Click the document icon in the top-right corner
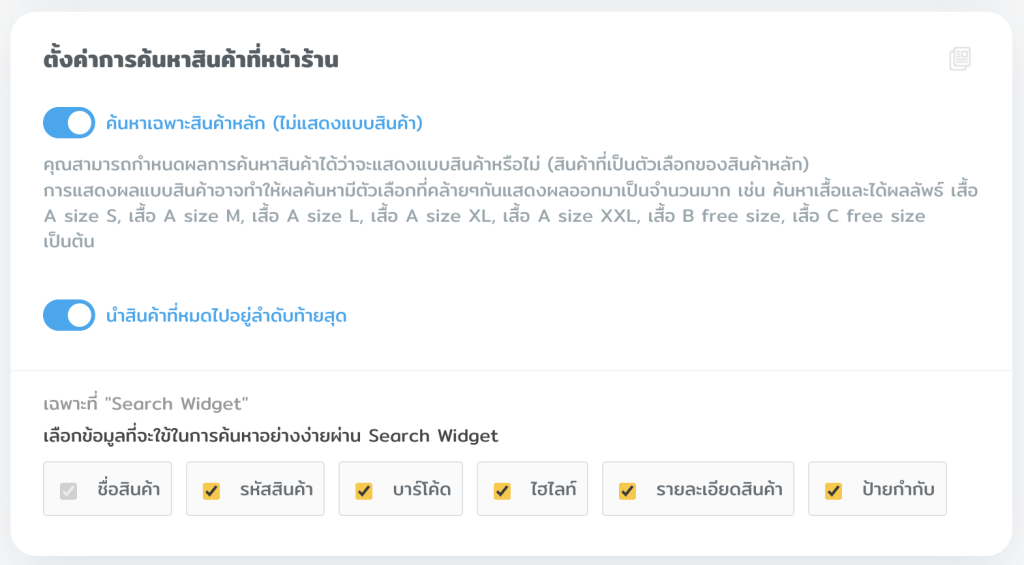Image resolution: width=1024 pixels, height=565 pixels. [x=960, y=60]
